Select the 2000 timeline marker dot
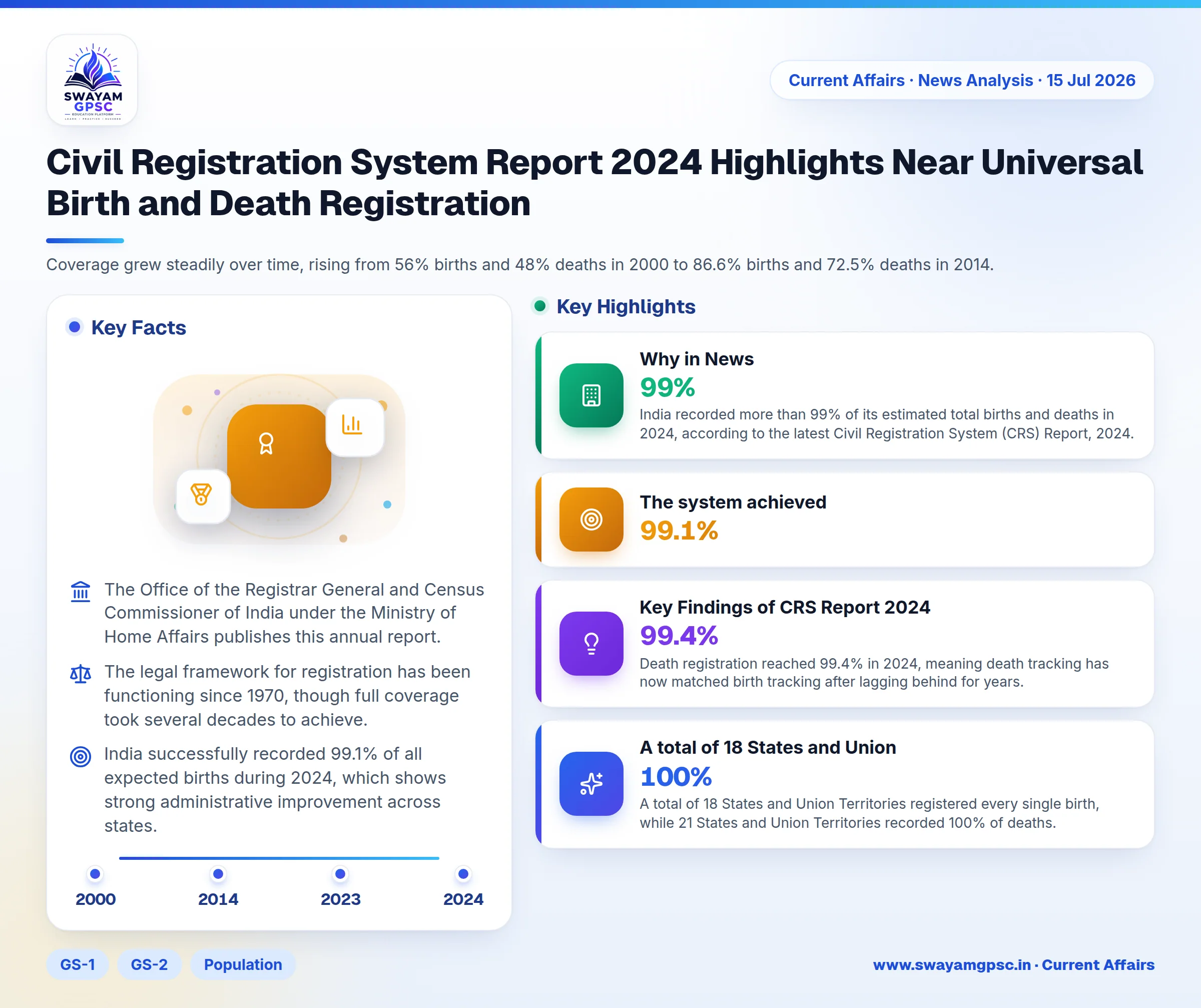Screen dimensions: 1201x1008 coord(96,873)
